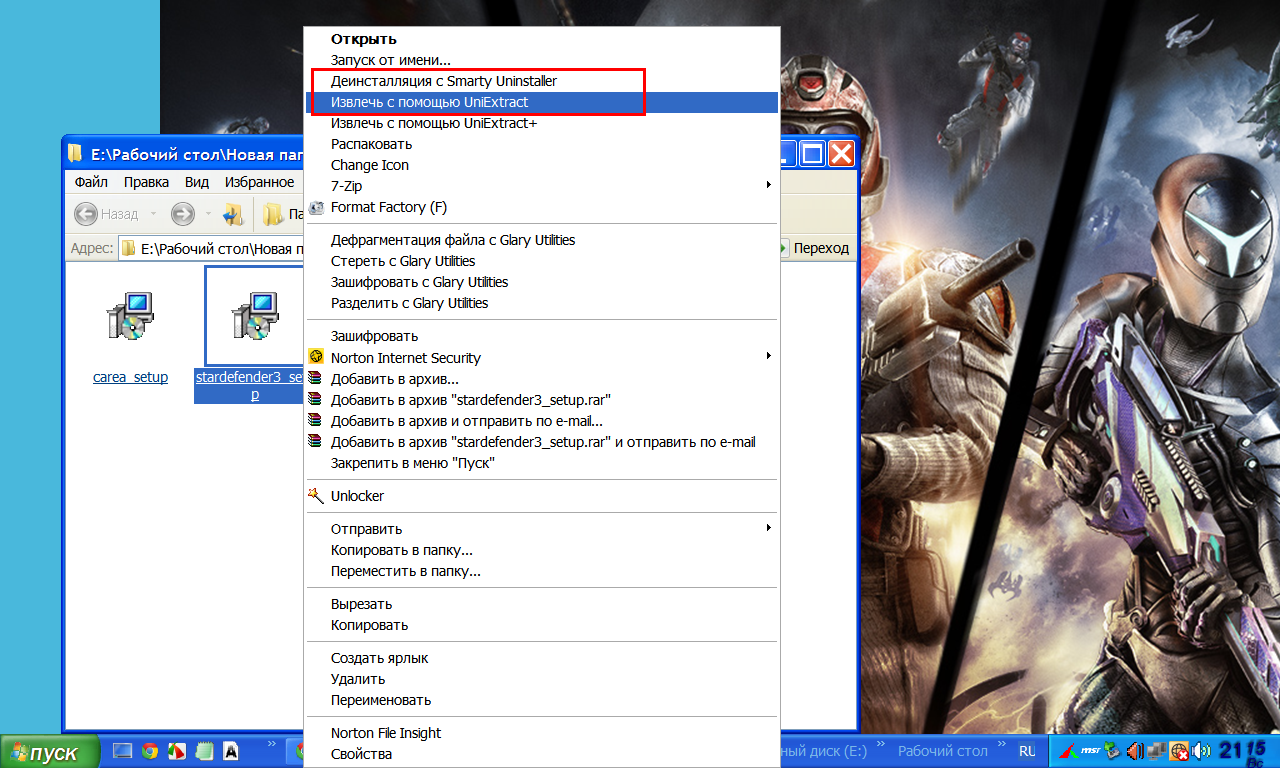Open 'Свойства' at the menu bottom

(x=541, y=754)
